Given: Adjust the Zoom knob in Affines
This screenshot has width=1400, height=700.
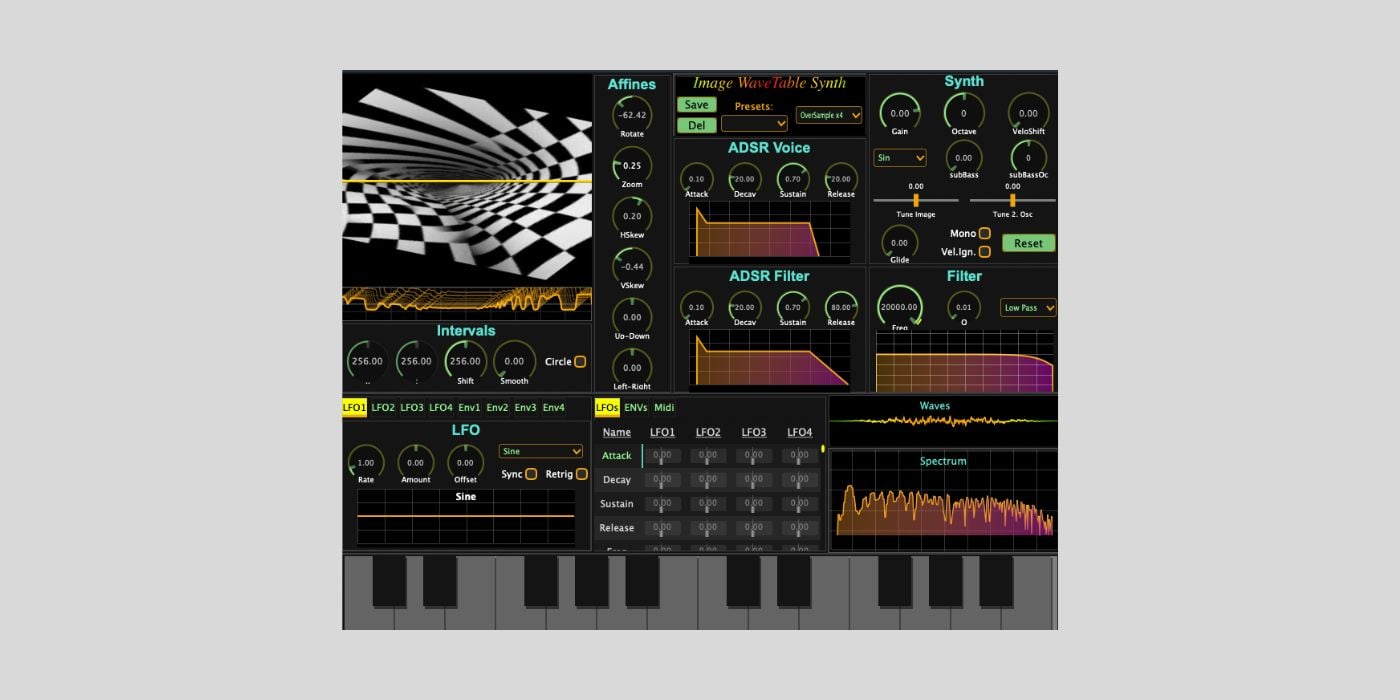Looking at the screenshot, I should click(632, 165).
